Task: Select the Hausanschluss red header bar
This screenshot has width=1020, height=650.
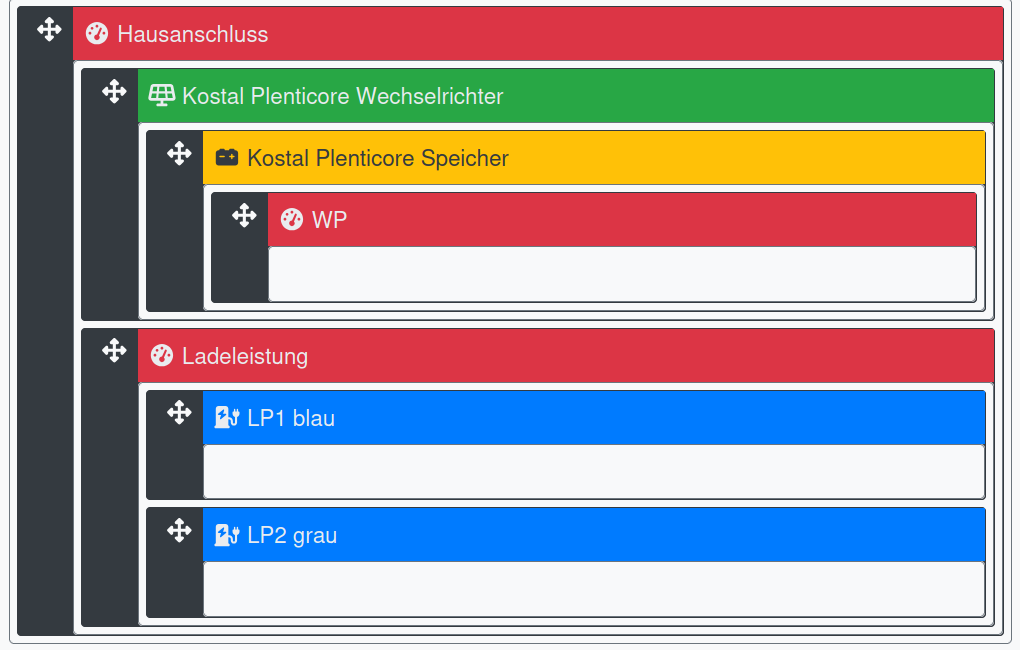Action: 600,34
